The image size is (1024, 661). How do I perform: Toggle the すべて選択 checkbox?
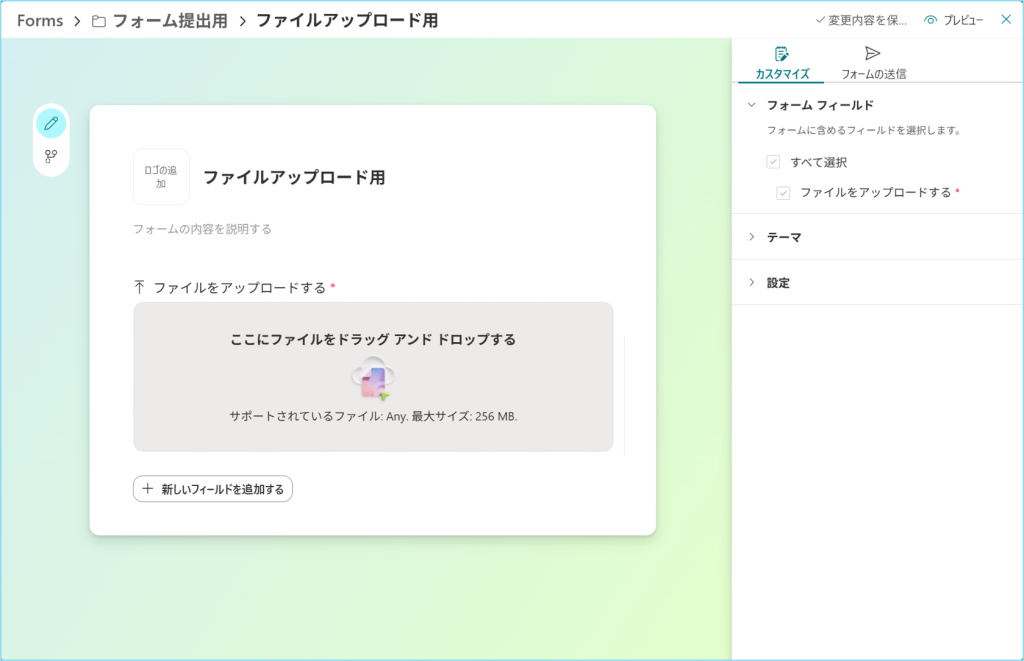pyautogui.click(x=773, y=162)
